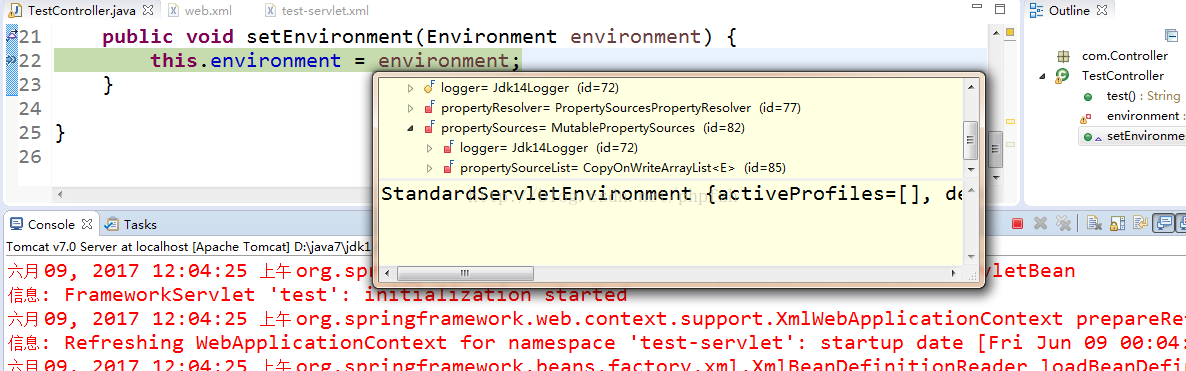Click the field icon beside propertyResolver
This screenshot has height=371, width=1186.
(430, 108)
